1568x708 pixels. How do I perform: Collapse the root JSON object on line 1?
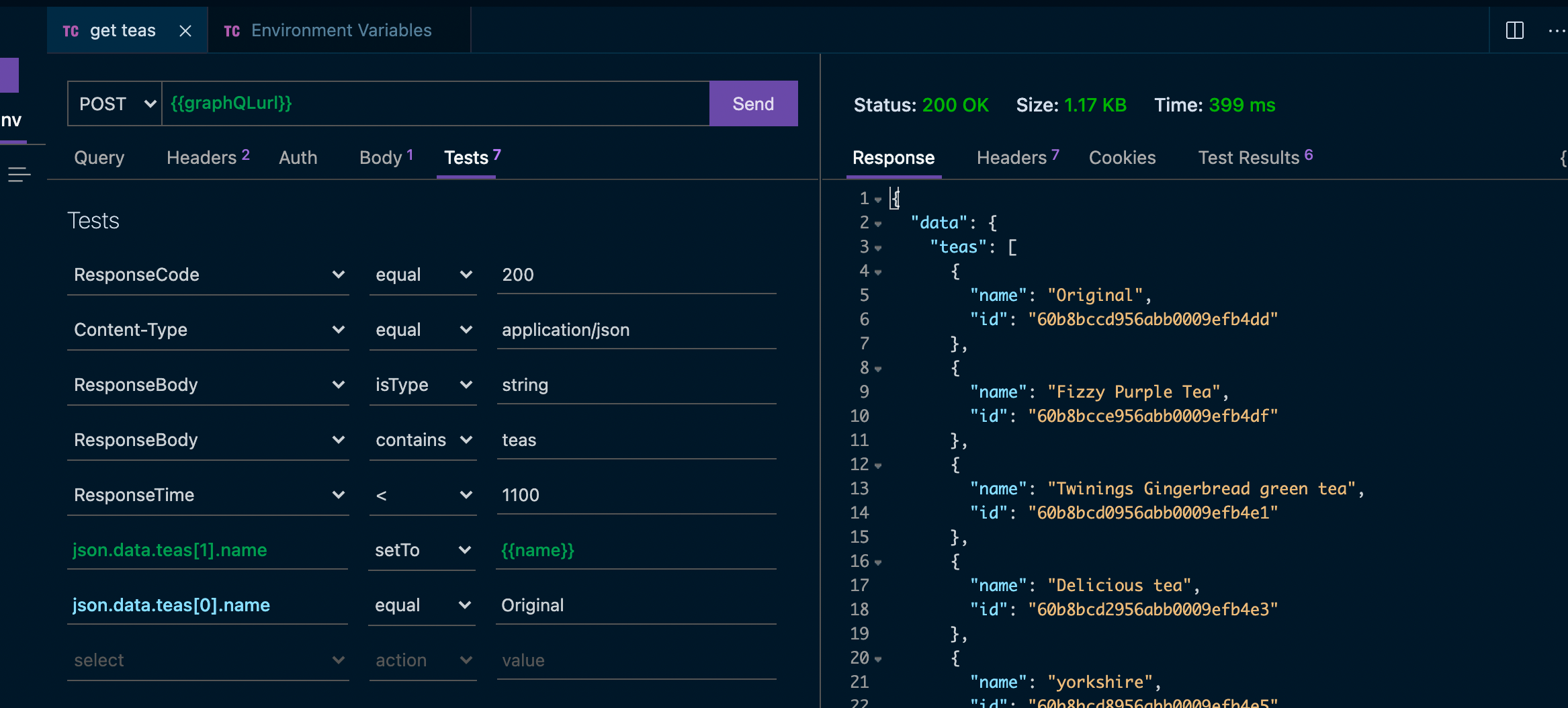point(877,198)
